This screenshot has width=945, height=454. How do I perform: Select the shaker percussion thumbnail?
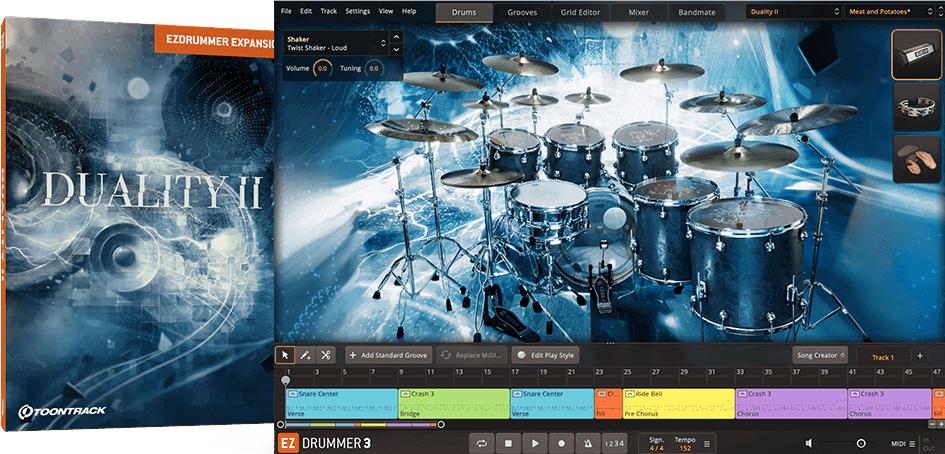917,55
